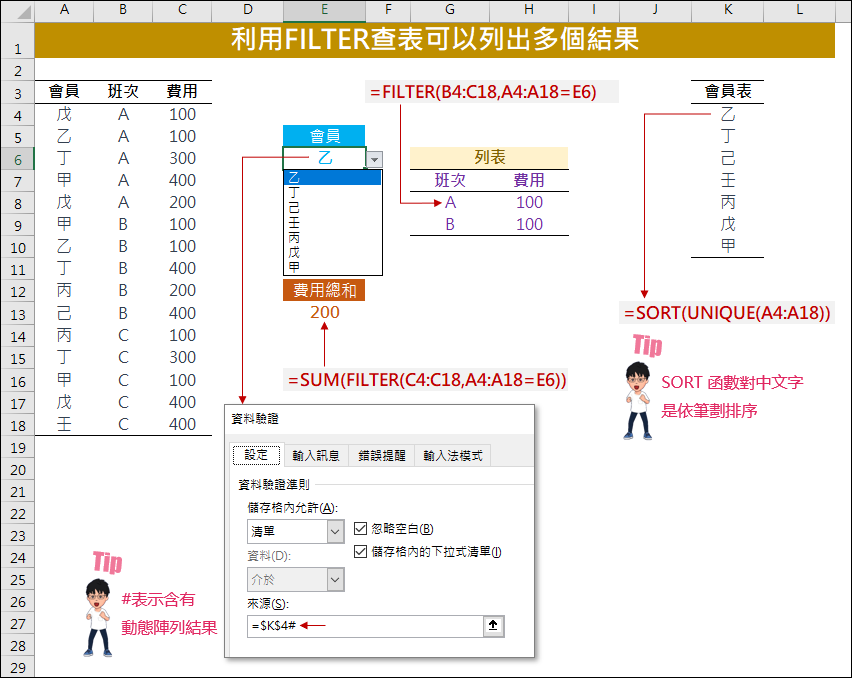Click the =SORT(UNIQUE(A4:A18)) formula text
This screenshot has width=852, height=678.
click(x=727, y=313)
